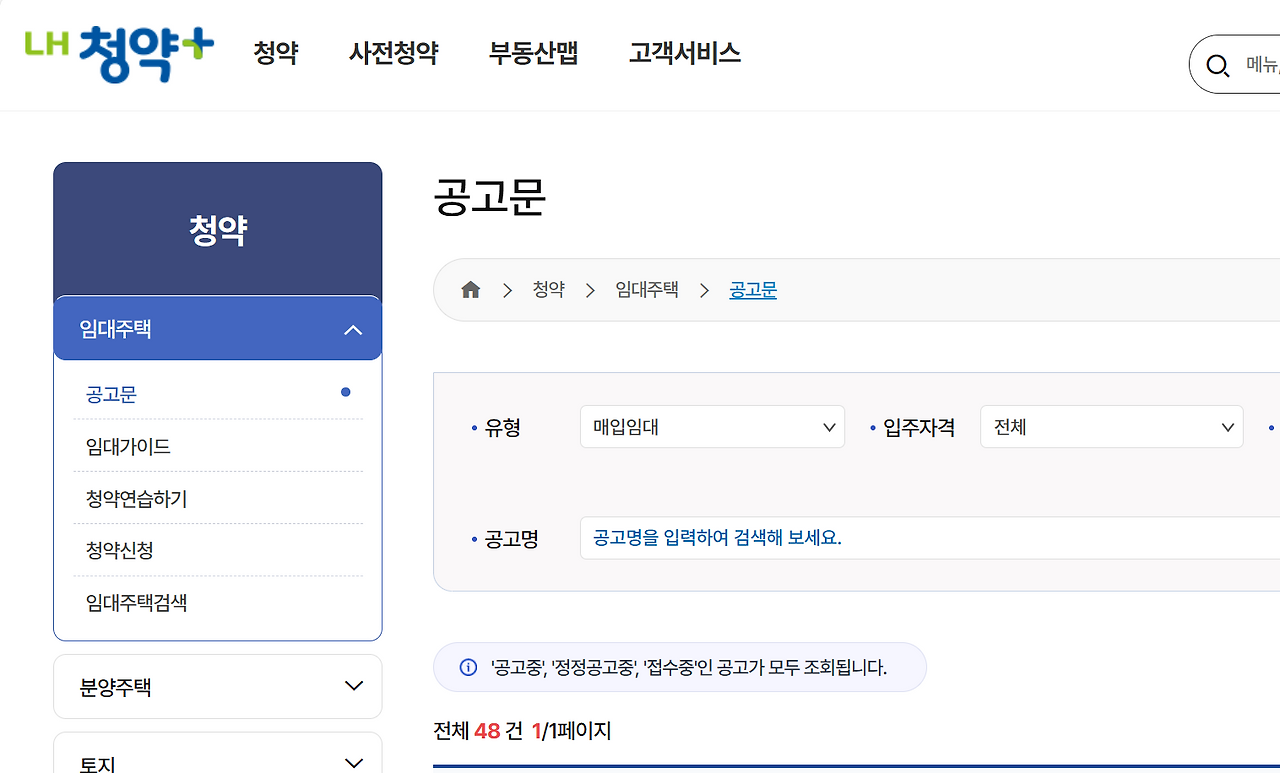Image resolution: width=1280 pixels, height=773 pixels.
Task: Click the 공고명 search input field
Action: (x=930, y=538)
